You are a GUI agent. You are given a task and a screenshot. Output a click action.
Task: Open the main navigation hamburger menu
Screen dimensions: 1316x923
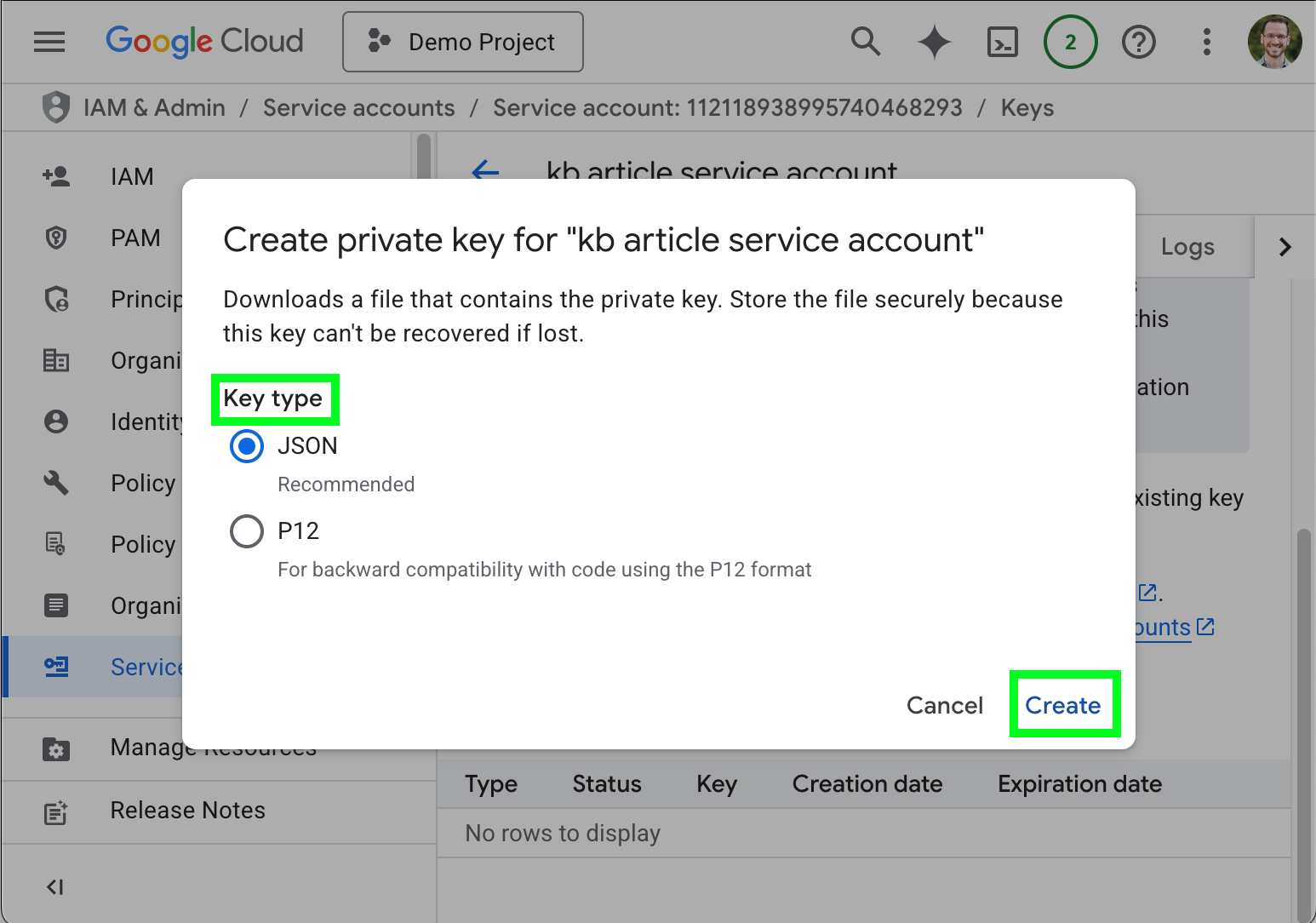click(49, 41)
